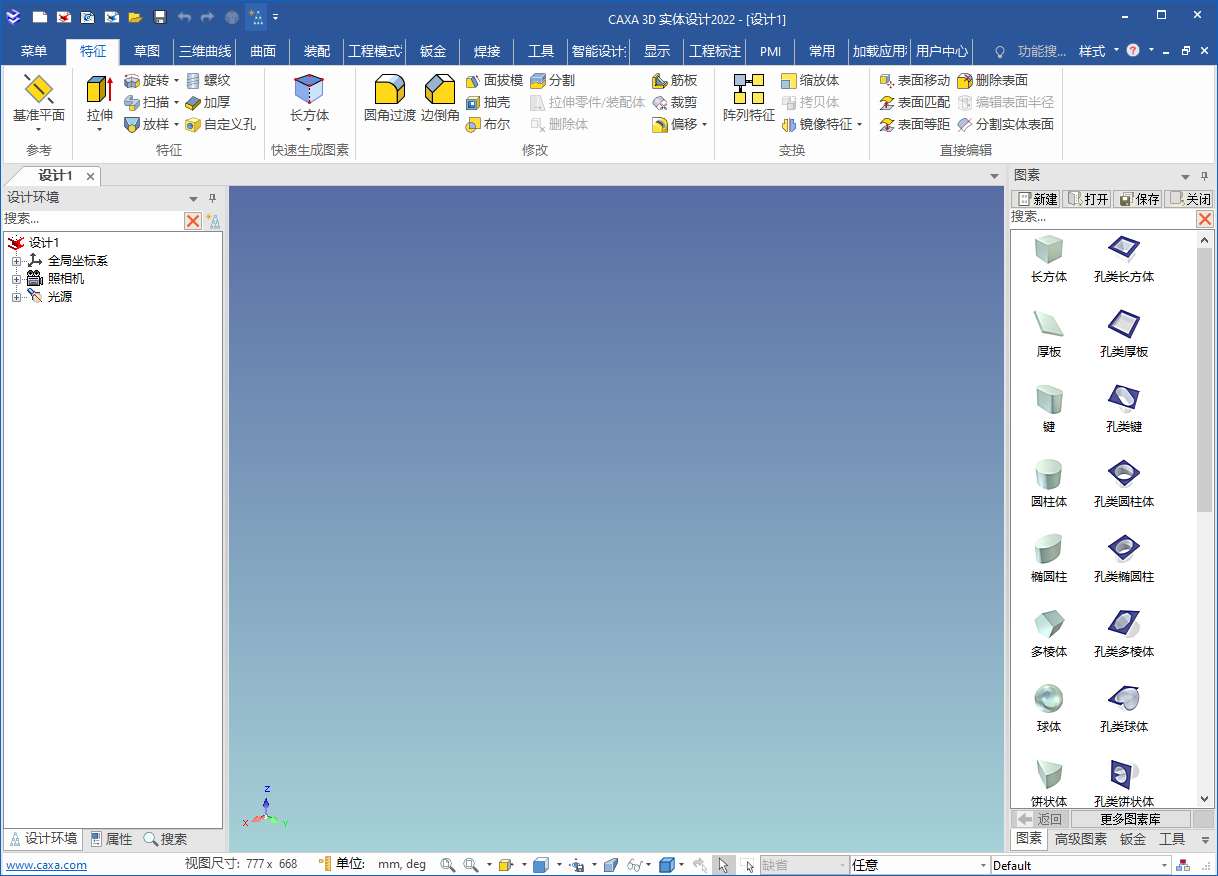Switch to the 草图 ribbon tab
Image resolution: width=1218 pixels, height=876 pixels.
147,51
